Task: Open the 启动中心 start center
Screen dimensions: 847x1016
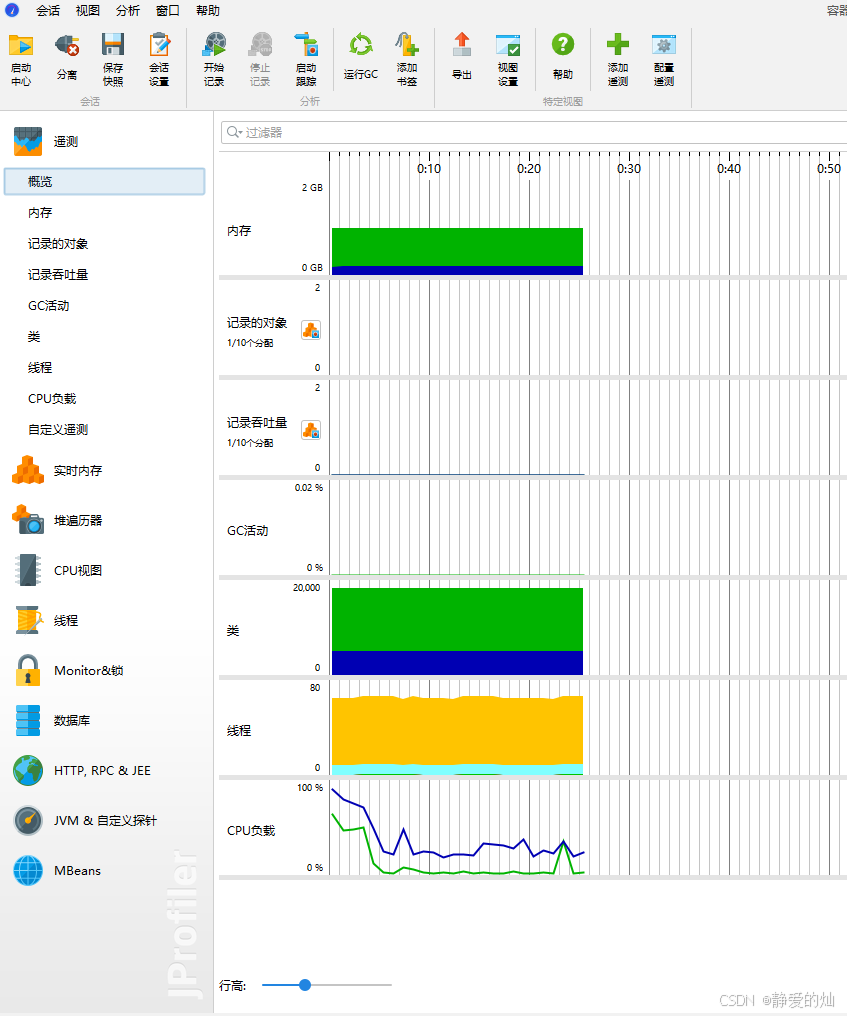Action: click(x=21, y=60)
